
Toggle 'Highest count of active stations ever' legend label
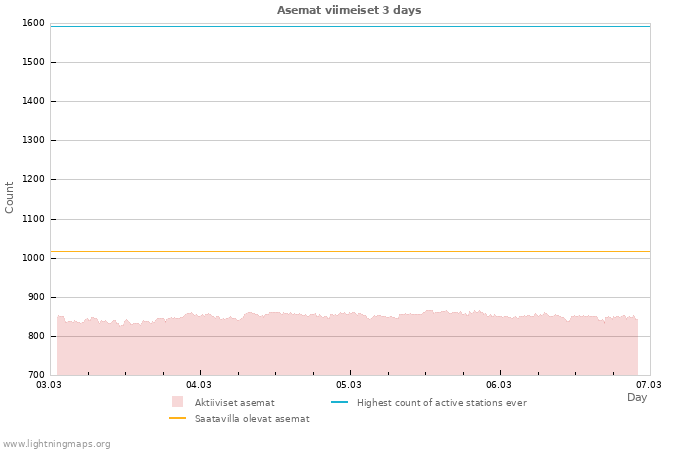click(441, 403)
